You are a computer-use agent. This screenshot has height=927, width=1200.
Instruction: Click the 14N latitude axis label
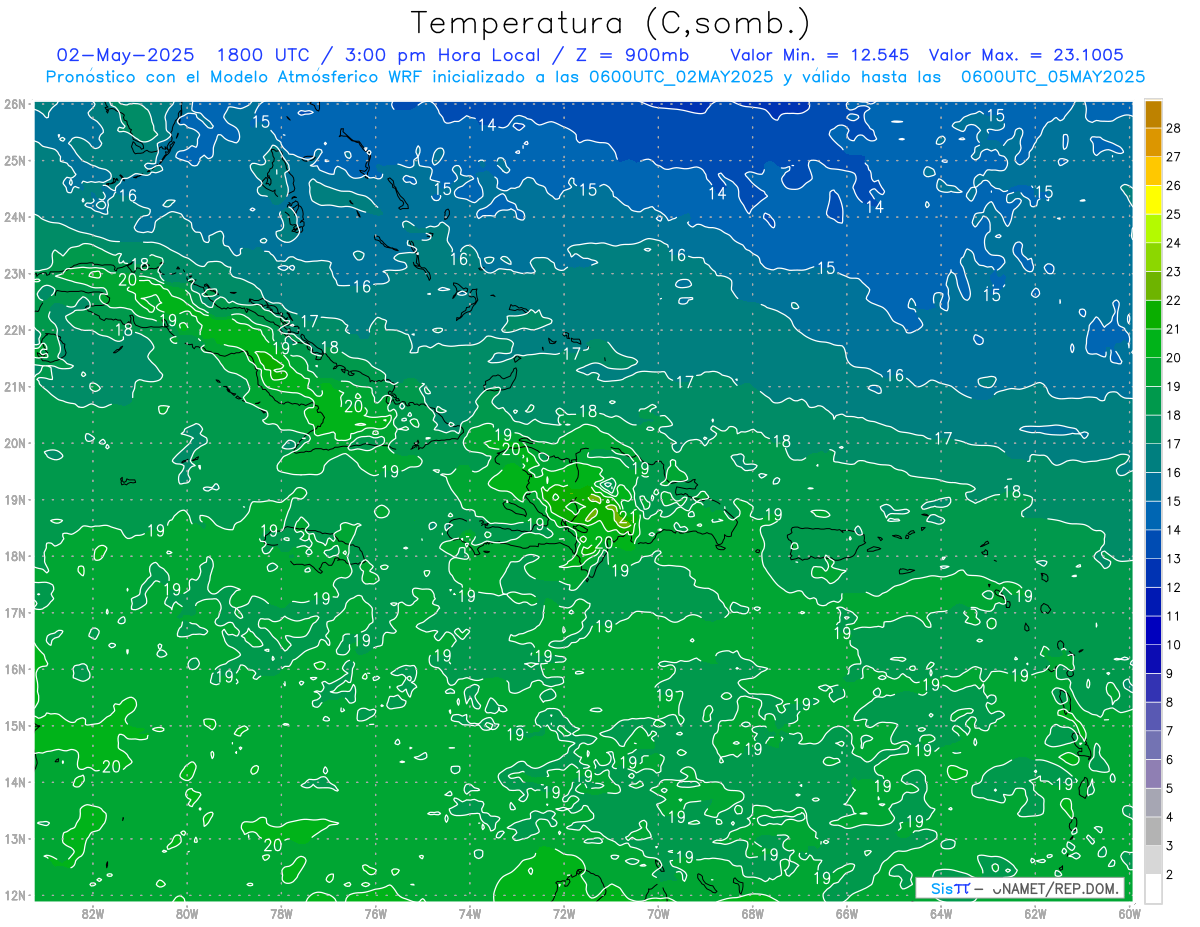(14, 782)
